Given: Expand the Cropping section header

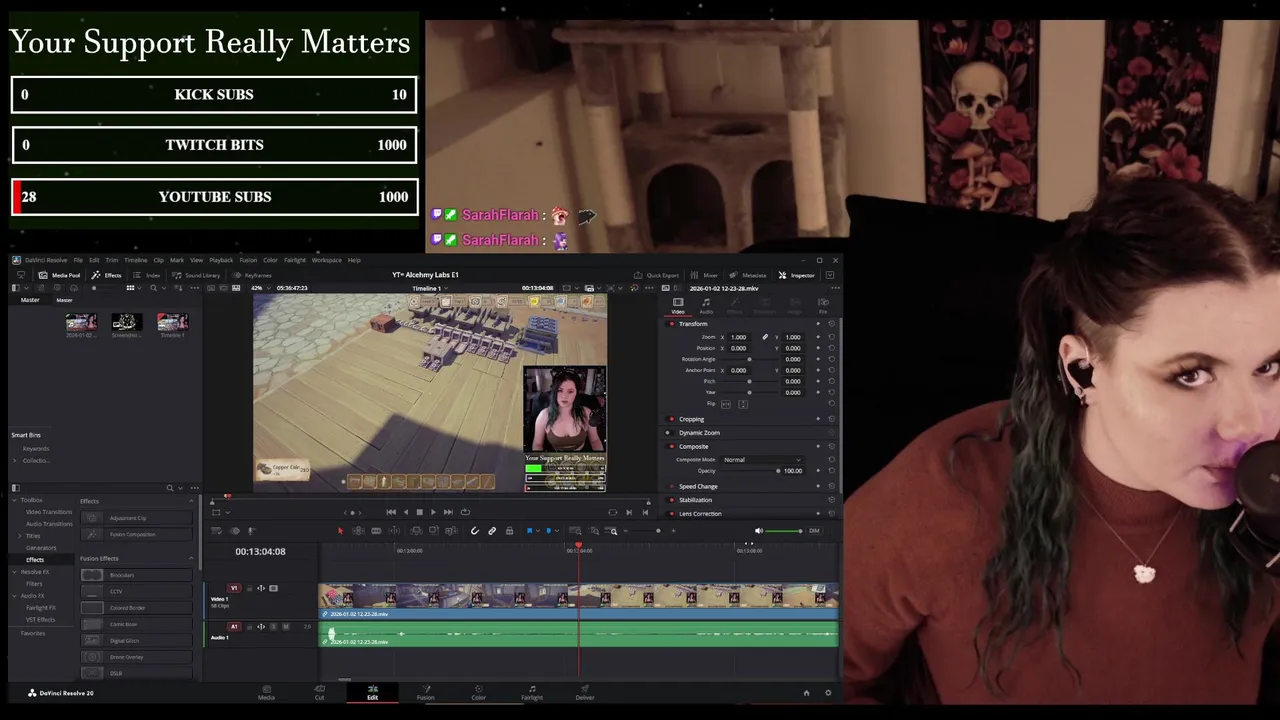Looking at the screenshot, I should pos(691,419).
